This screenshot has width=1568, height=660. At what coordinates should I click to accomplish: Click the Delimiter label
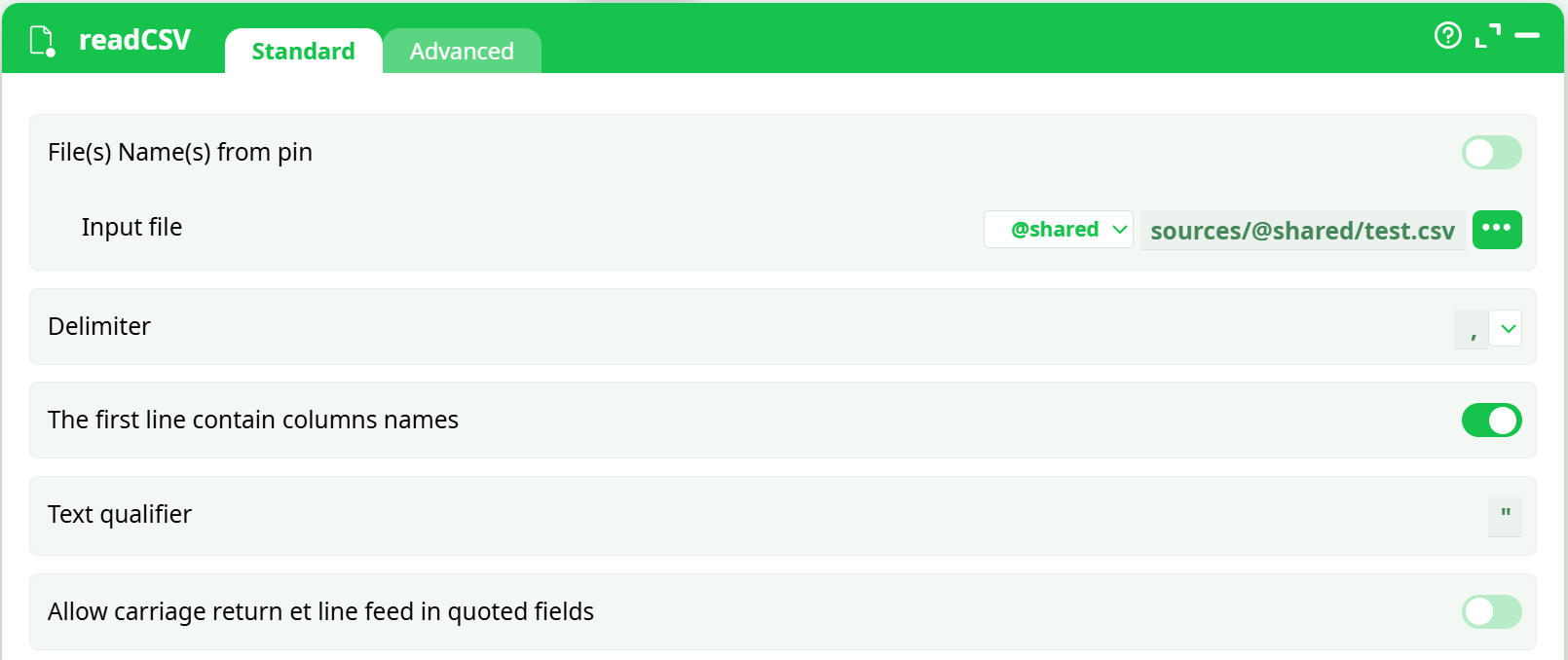99,326
